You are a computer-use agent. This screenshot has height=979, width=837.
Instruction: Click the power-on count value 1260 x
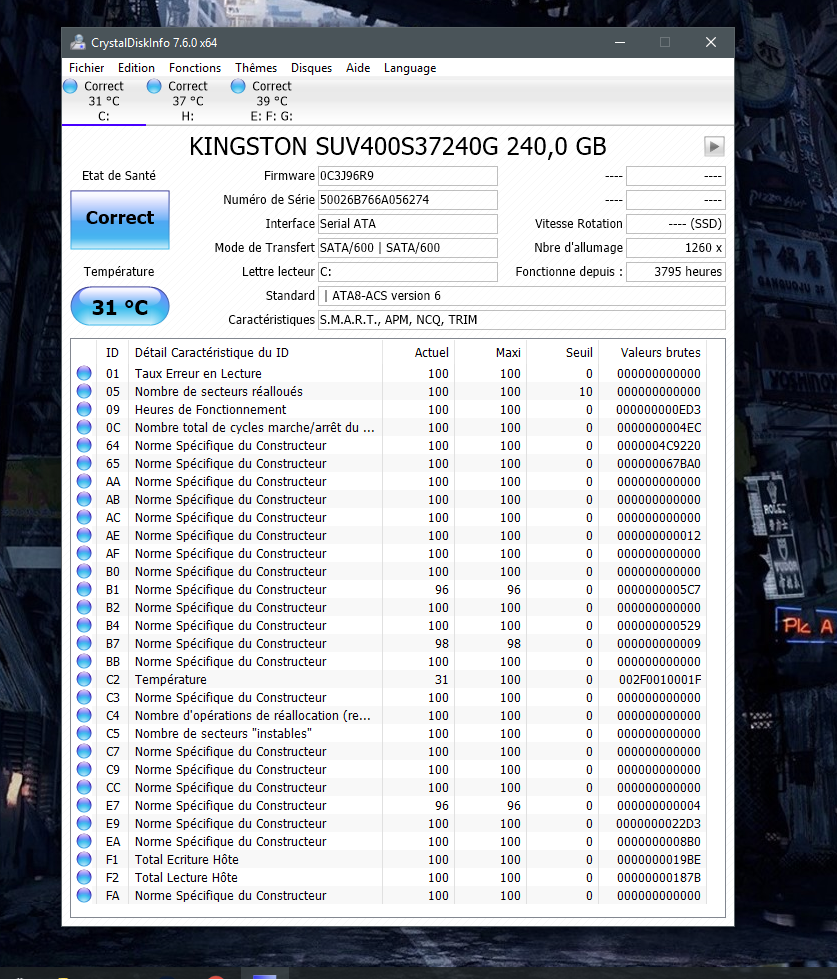coord(676,248)
